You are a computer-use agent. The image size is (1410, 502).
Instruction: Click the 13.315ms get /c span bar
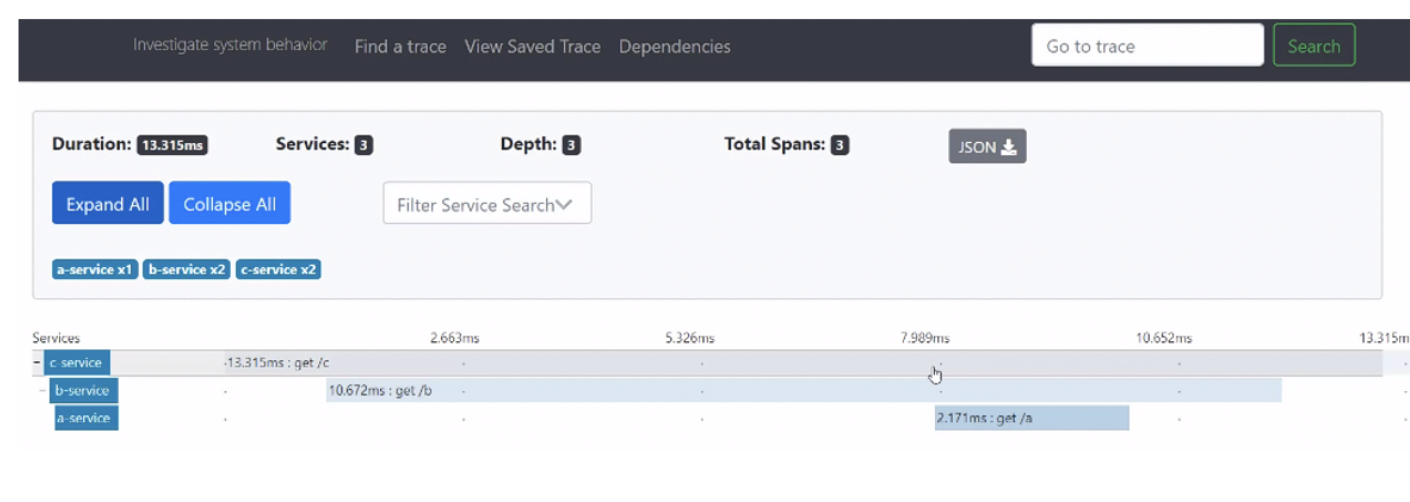point(700,363)
